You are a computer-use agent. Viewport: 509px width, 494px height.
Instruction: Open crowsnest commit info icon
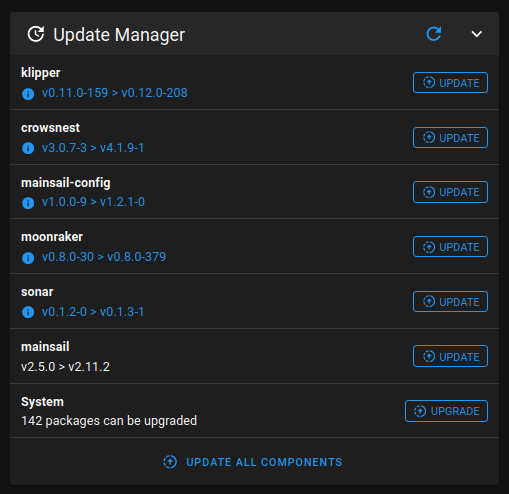(28, 148)
